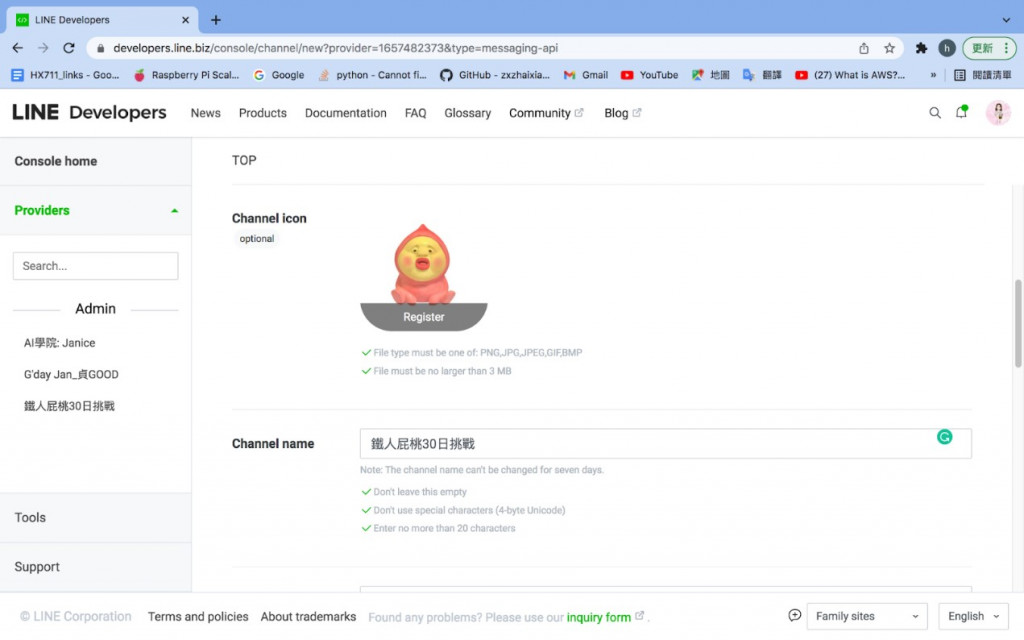Open the What is AWS? bookmark

click(x=850, y=75)
